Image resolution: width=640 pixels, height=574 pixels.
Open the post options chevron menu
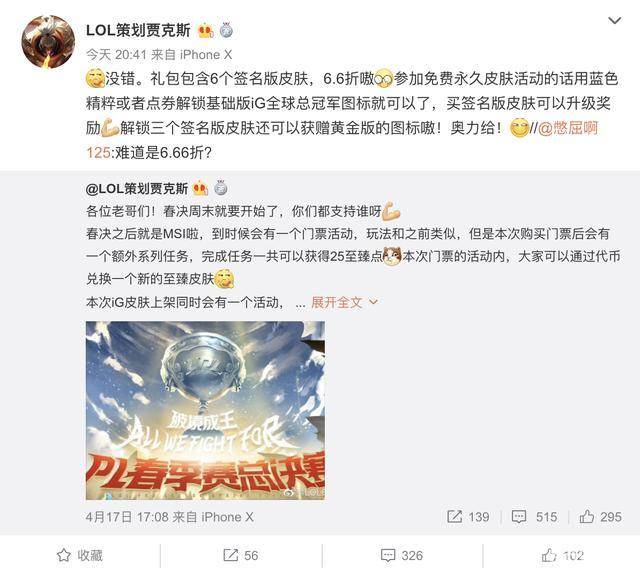[614, 20]
